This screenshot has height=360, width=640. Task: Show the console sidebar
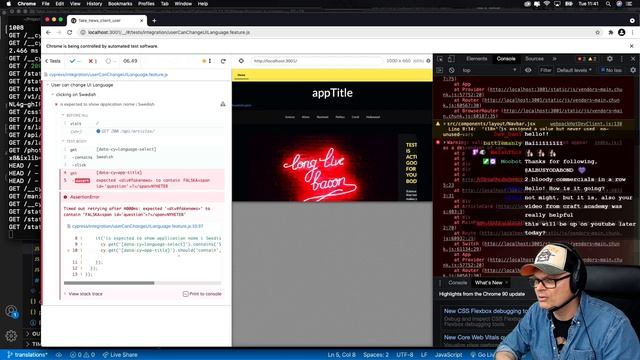pos(440,70)
